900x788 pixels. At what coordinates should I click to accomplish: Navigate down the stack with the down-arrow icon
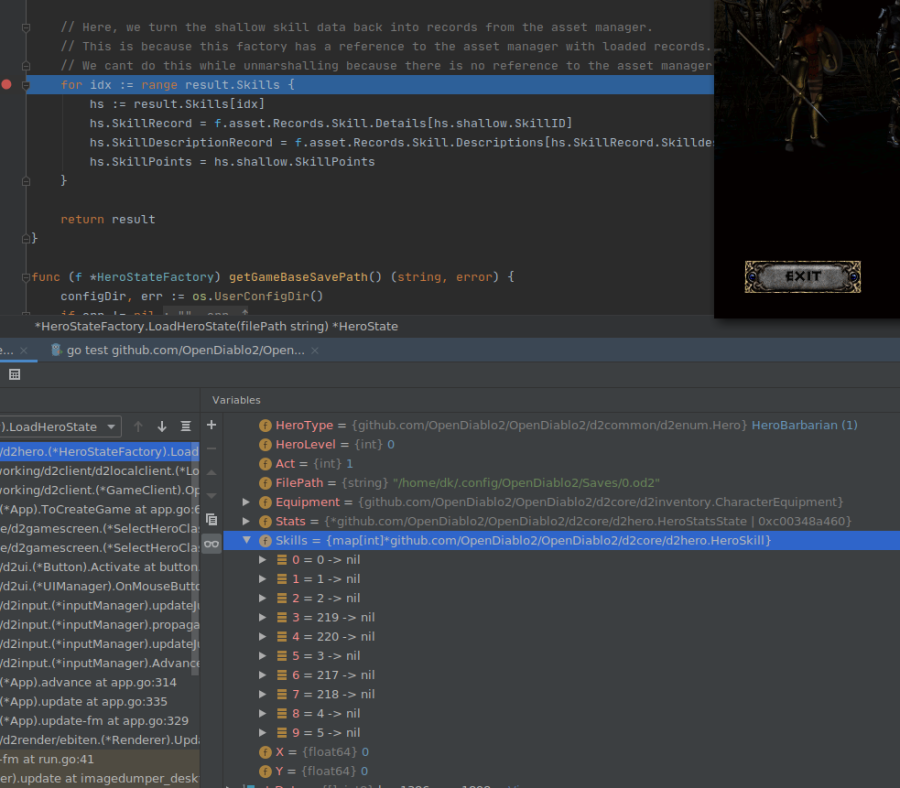coord(160,425)
